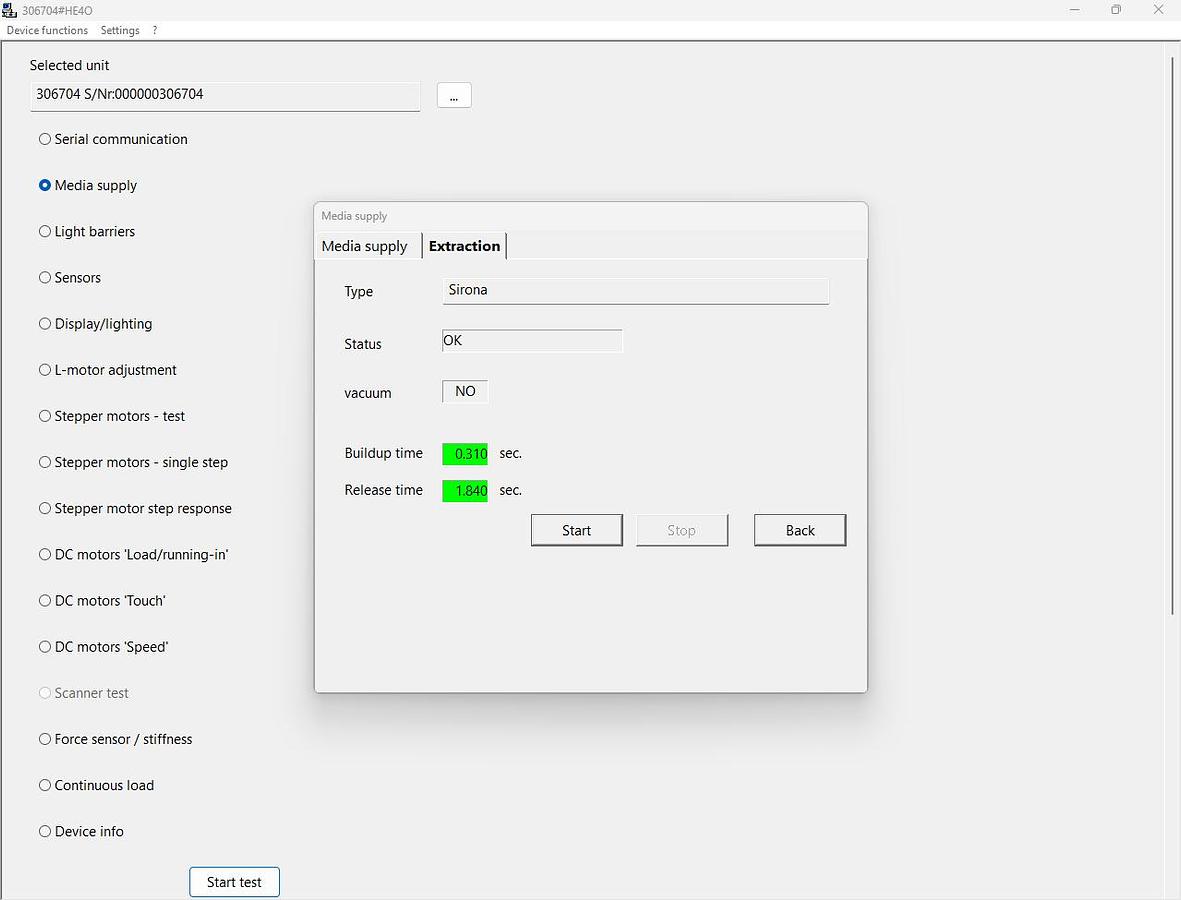The height and width of the screenshot is (900, 1181).
Task: Pick the L-motor adjustment option
Action: (45, 370)
